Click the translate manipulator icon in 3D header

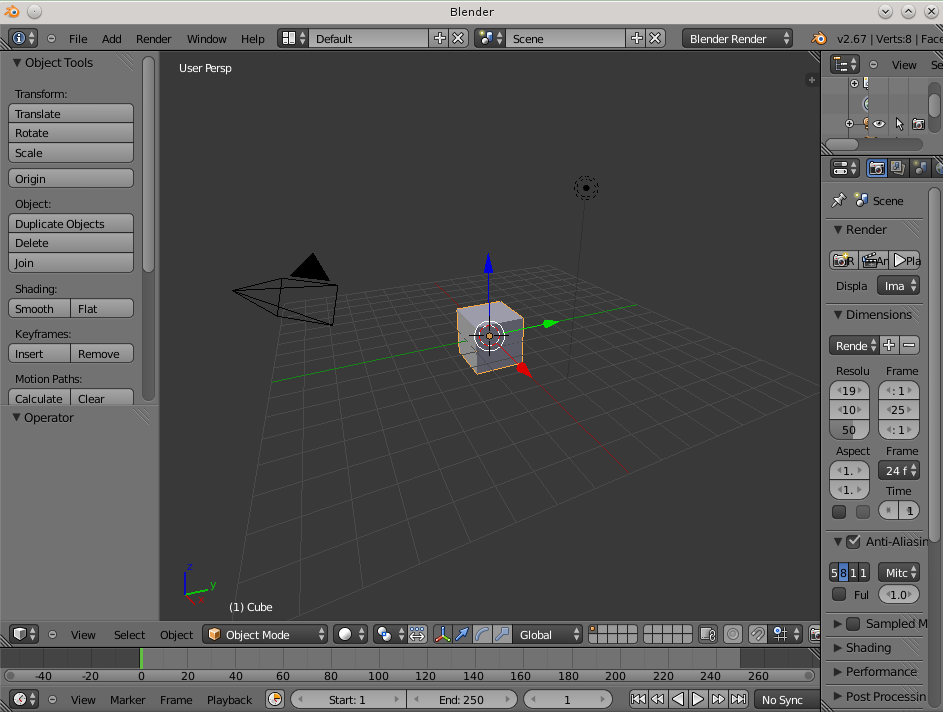point(462,634)
